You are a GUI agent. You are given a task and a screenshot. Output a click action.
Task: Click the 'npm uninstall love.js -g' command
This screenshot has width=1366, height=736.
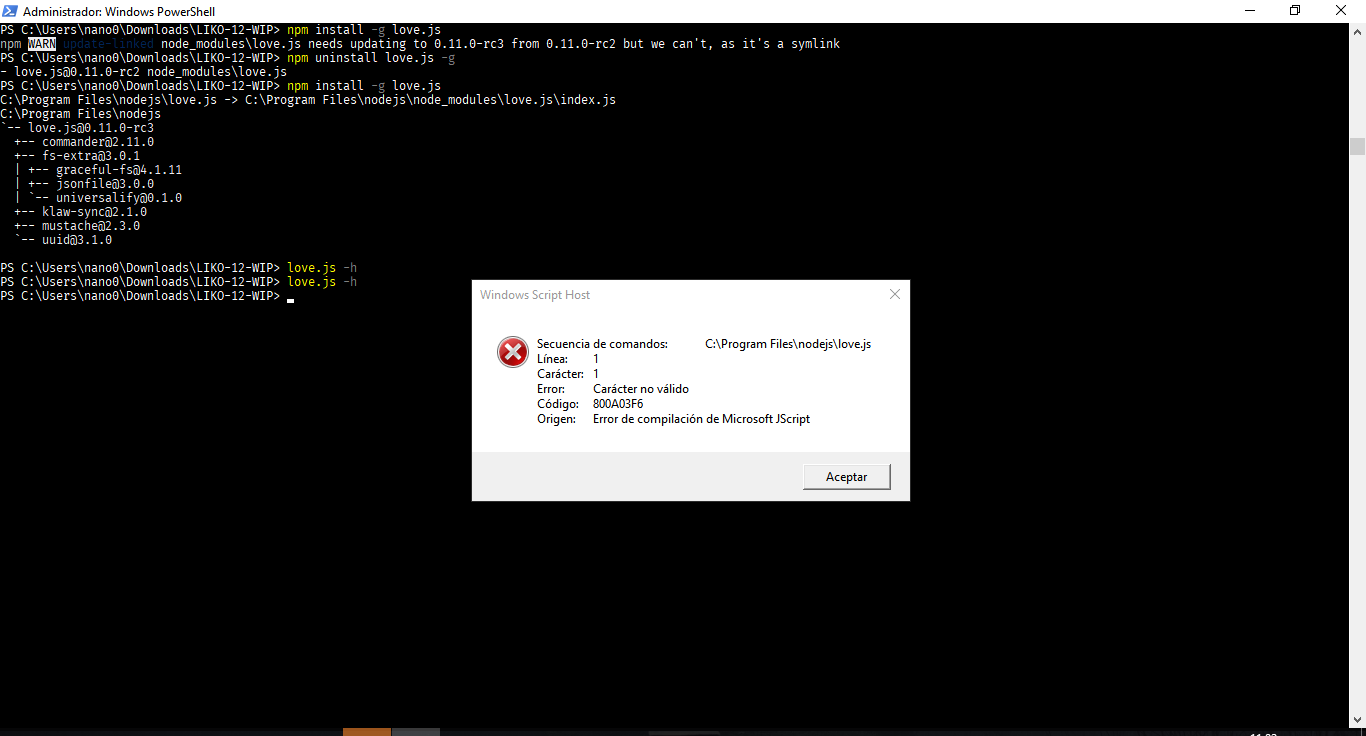pyautogui.click(x=371, y=58)
